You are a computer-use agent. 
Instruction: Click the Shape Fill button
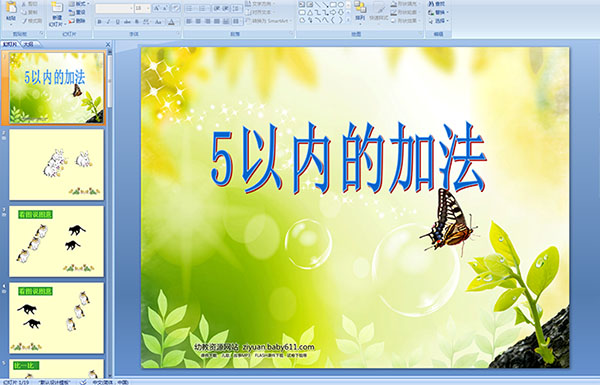click(406, 4)
